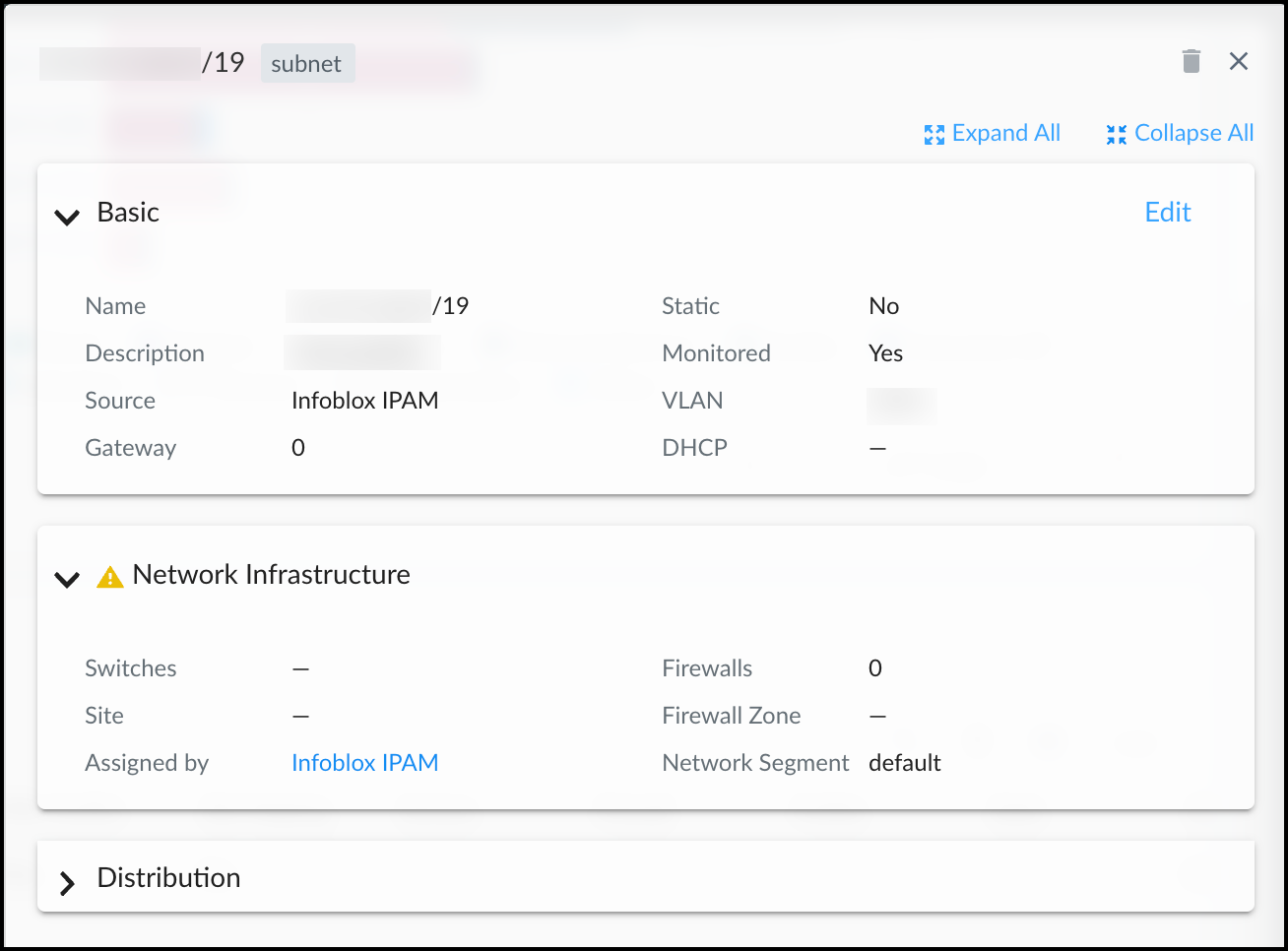This screenshot has width=1288, height=951.
Task: Follow the Infoblox IPAM assigned-by link
Action: 364,762
